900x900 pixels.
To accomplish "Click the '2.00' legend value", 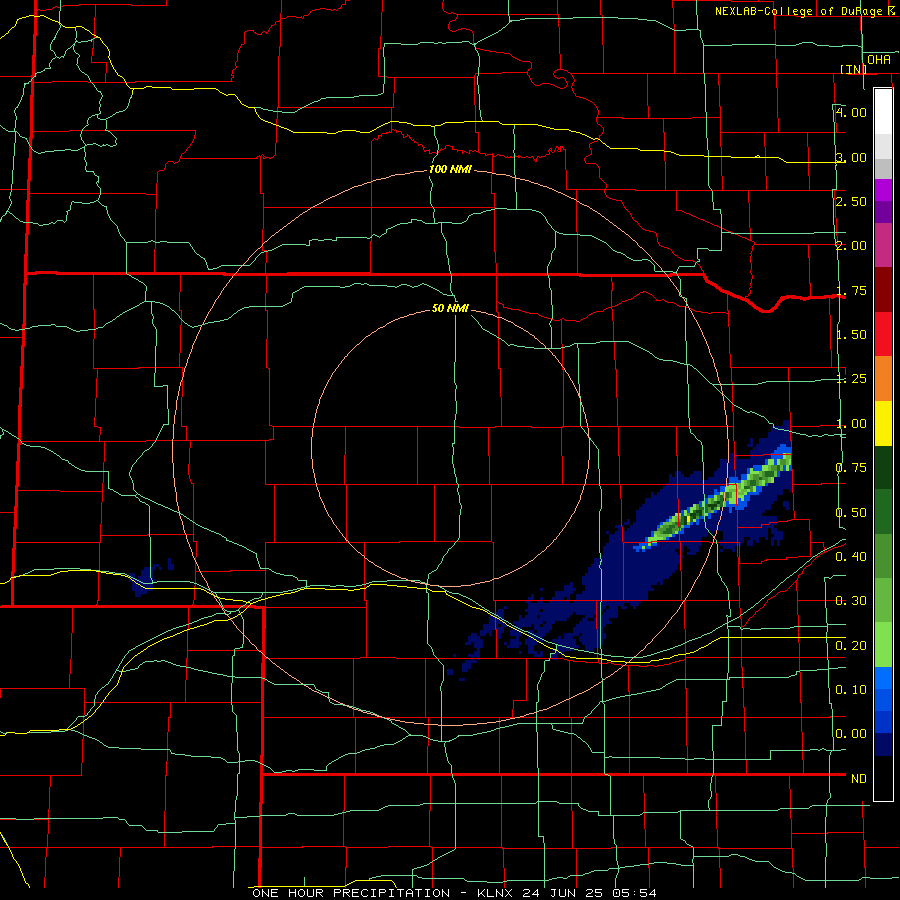I will point(850,246).
